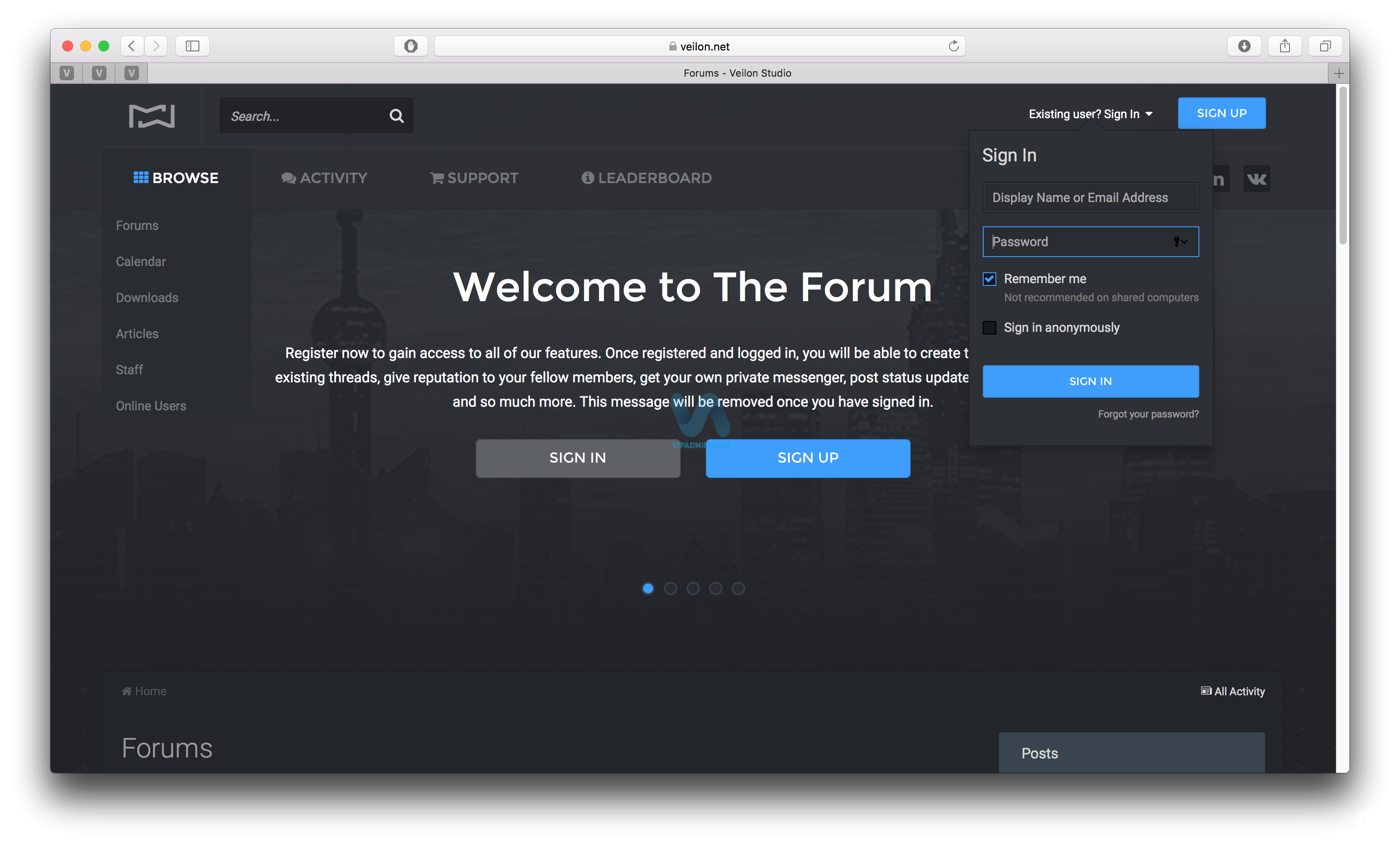Focus the Display Name or Email field

point(1090,197)
